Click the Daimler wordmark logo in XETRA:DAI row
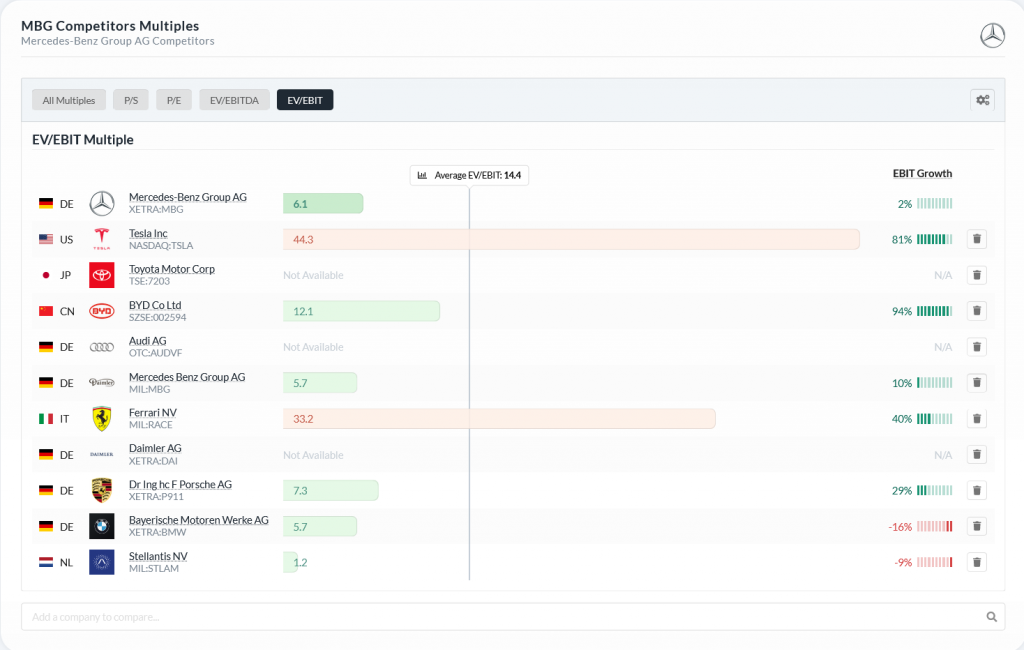 (x=102, y=455)
